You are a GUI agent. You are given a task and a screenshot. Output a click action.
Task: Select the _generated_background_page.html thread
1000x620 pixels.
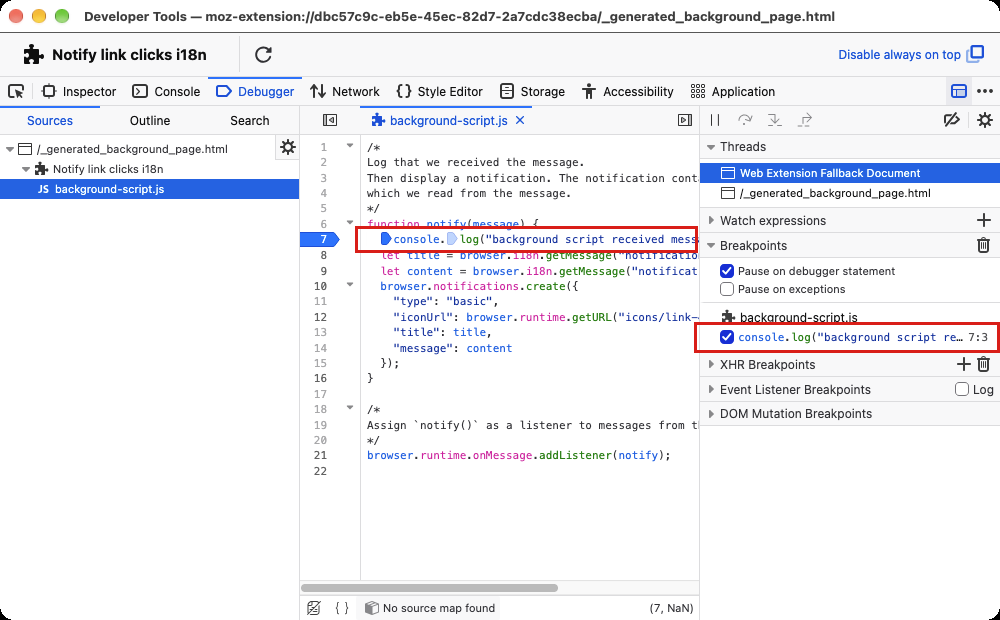850,193
